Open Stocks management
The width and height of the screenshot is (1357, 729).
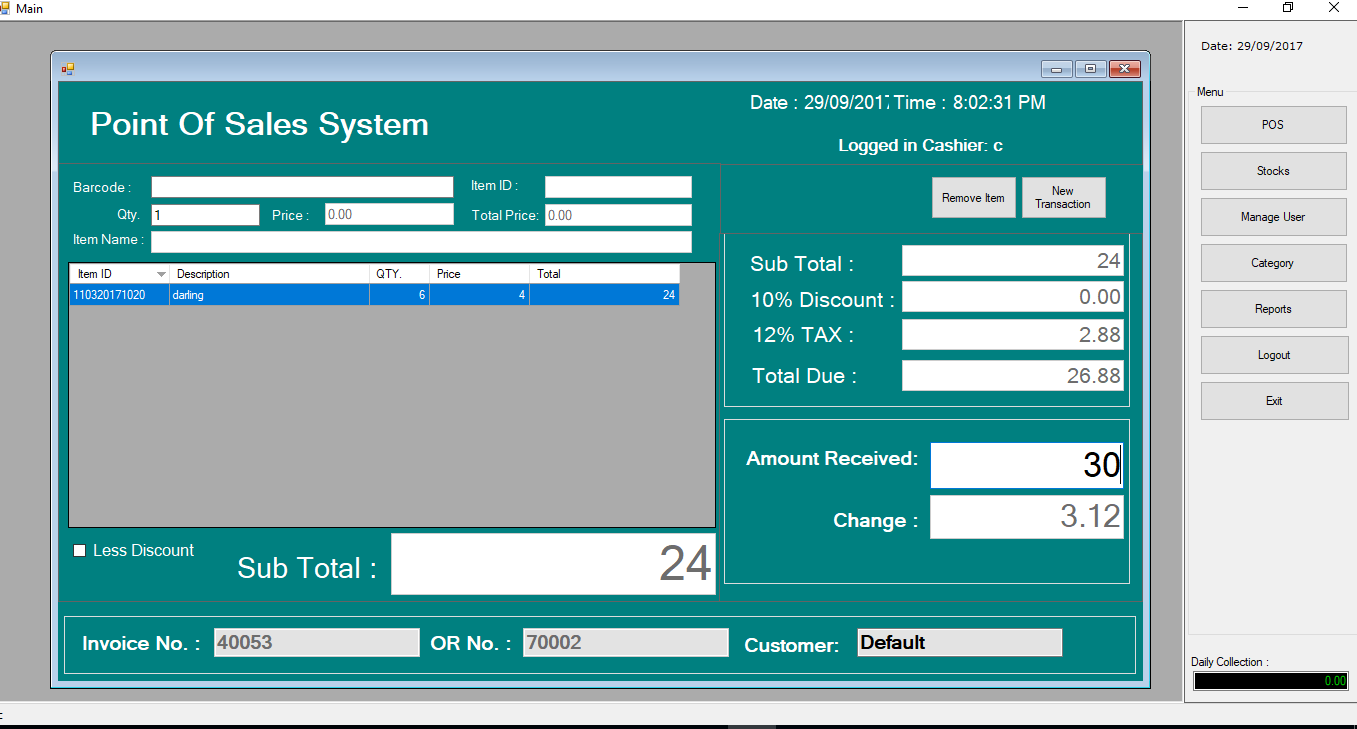point(1272,170)
